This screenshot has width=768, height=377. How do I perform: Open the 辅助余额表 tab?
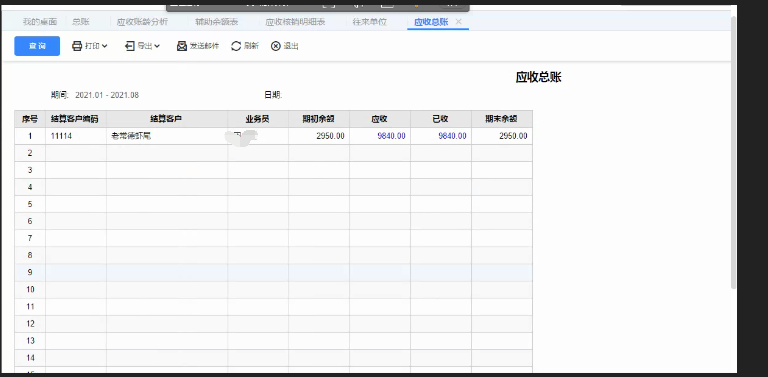[x=216, y=22]
